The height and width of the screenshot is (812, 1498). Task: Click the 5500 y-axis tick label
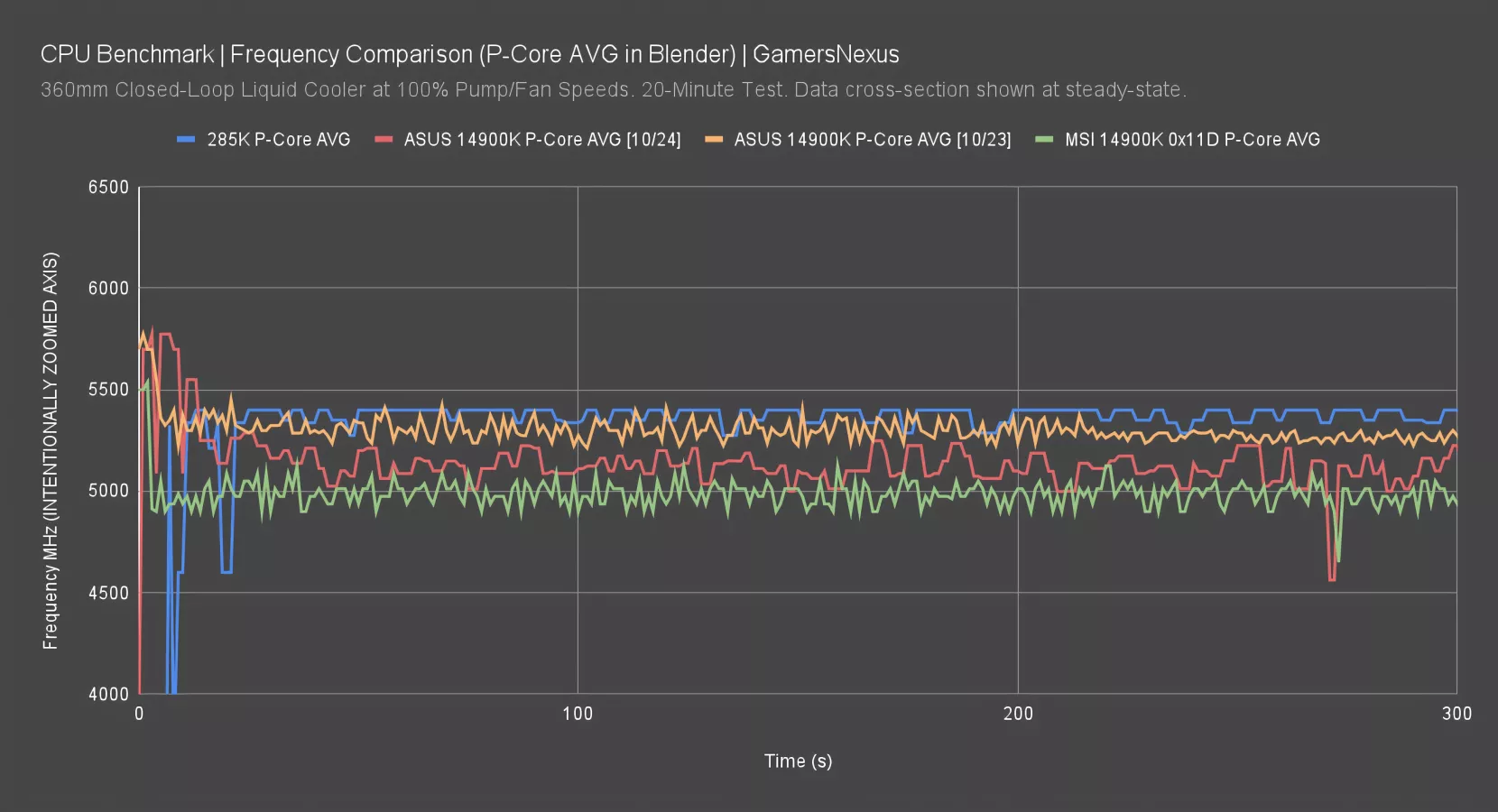click(x=108, y=390)
